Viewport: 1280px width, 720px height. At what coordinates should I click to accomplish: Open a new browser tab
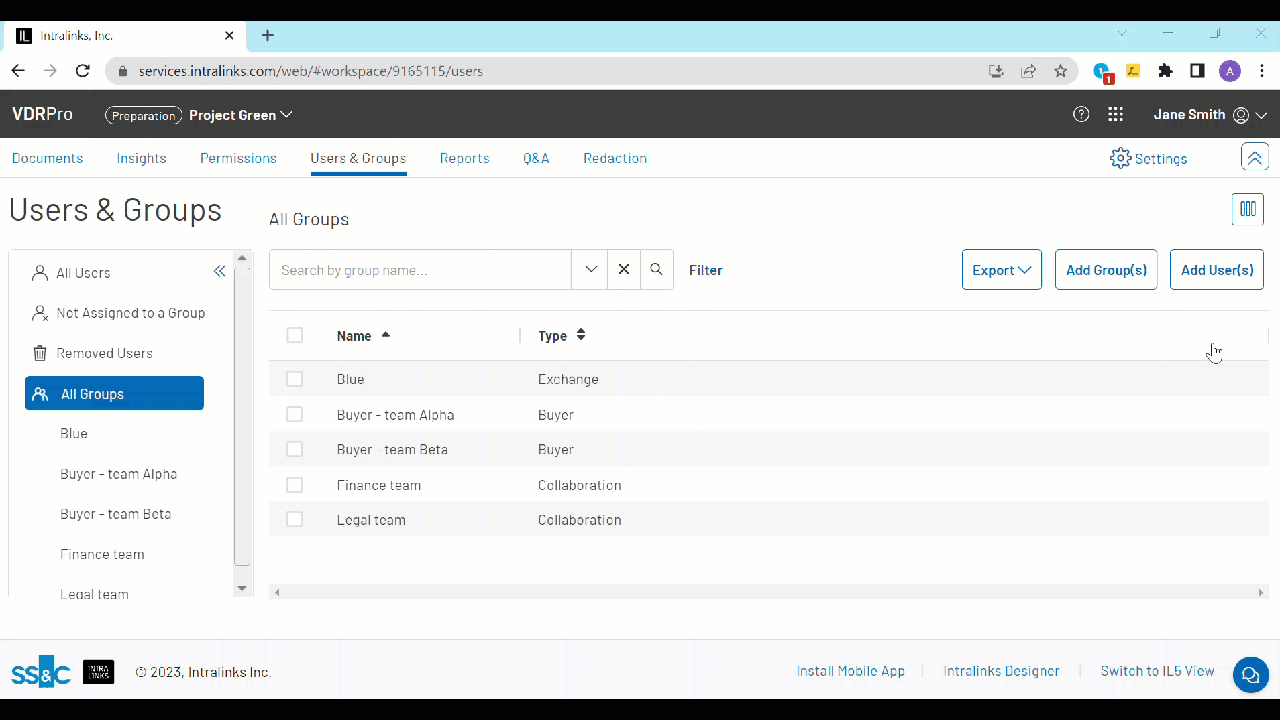[267, 35]
